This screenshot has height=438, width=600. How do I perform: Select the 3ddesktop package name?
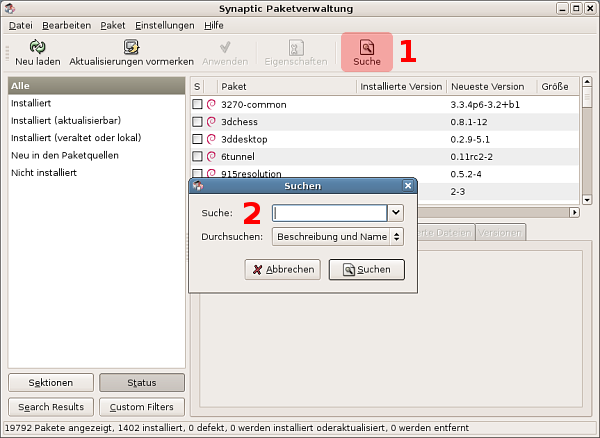(x=244, y=139)
